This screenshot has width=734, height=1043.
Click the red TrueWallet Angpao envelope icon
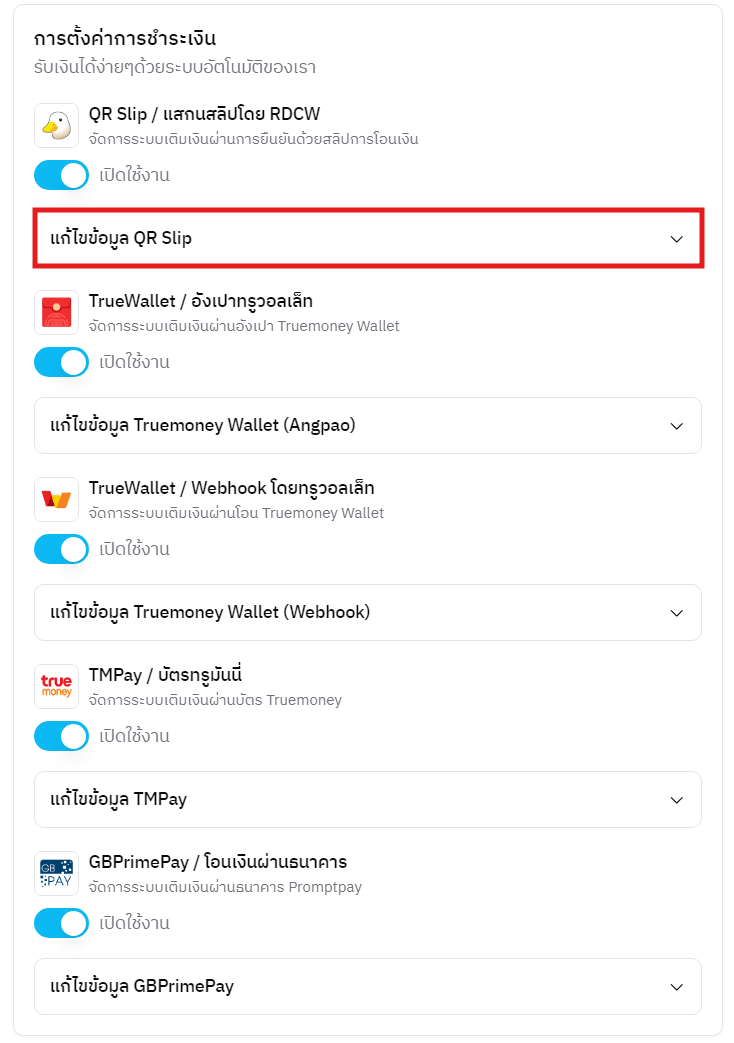pyautogui.click(x=56, y=312)
